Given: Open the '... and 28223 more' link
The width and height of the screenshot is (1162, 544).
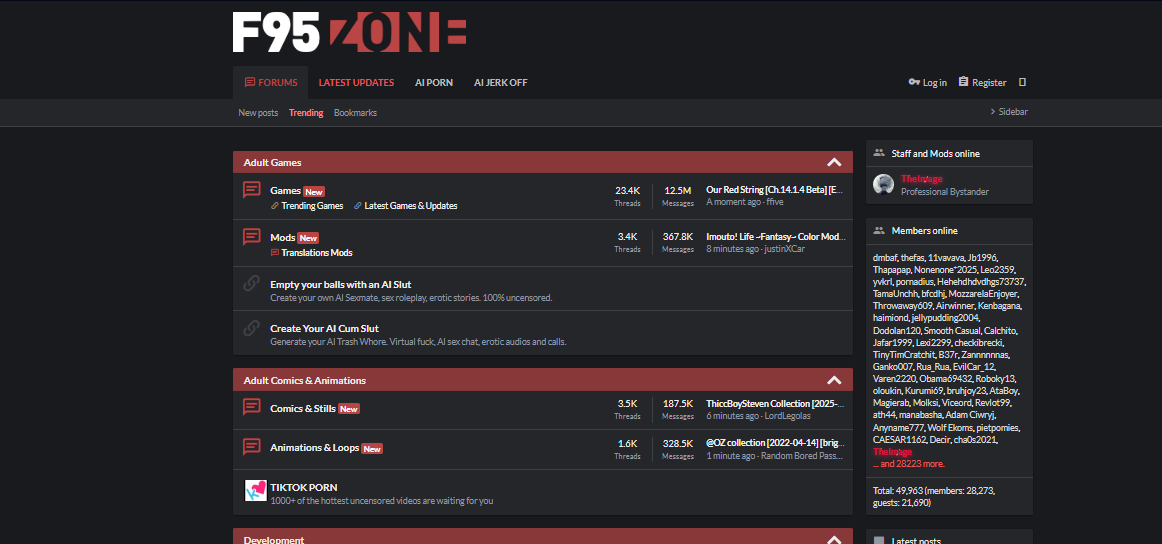Looking at the screenshot, I should [909, 463].
